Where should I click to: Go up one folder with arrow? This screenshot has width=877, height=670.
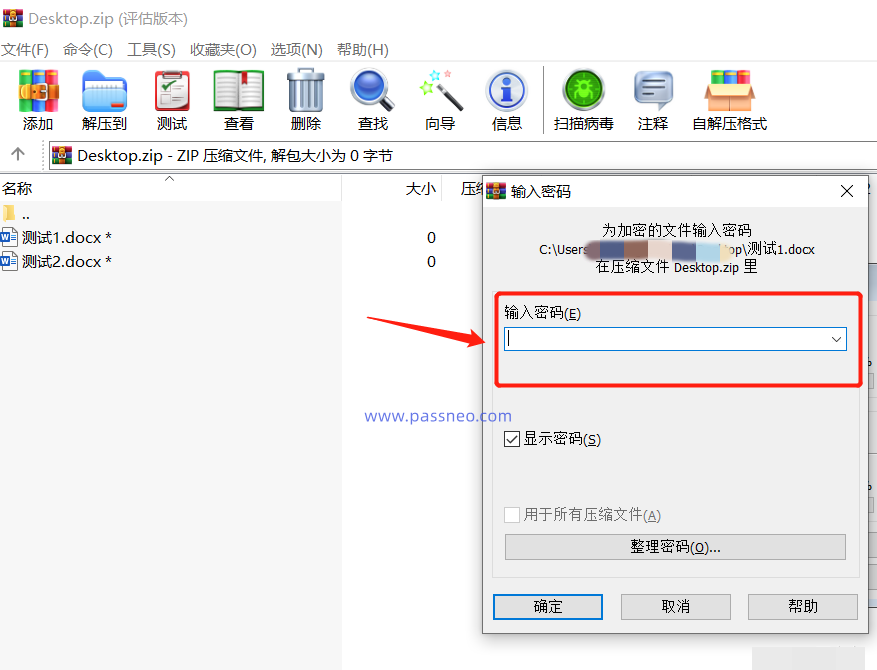[x=18, y=154]
